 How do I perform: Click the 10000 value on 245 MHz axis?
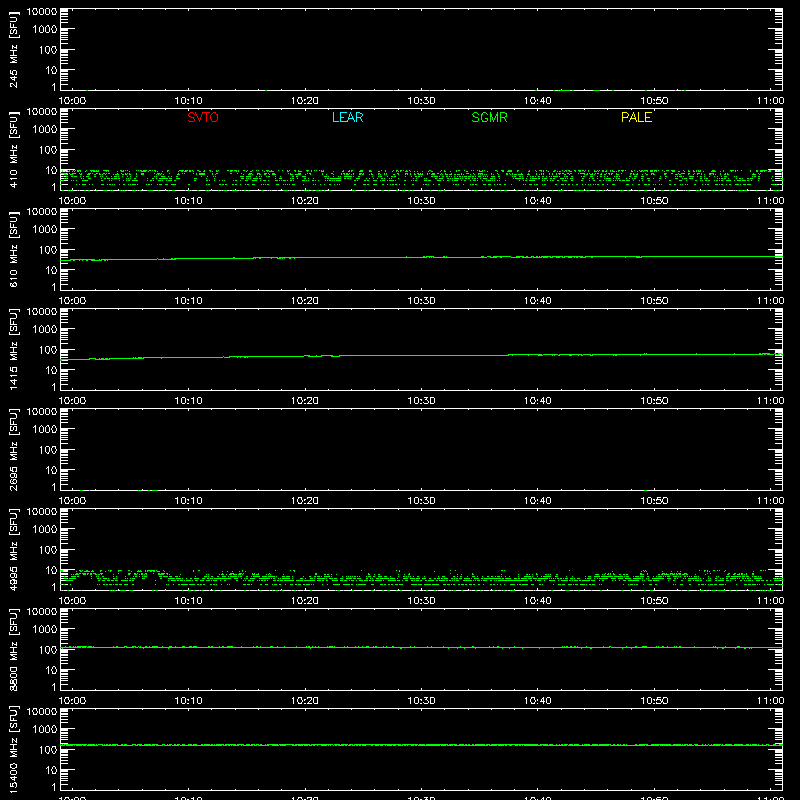coord(42,12)
